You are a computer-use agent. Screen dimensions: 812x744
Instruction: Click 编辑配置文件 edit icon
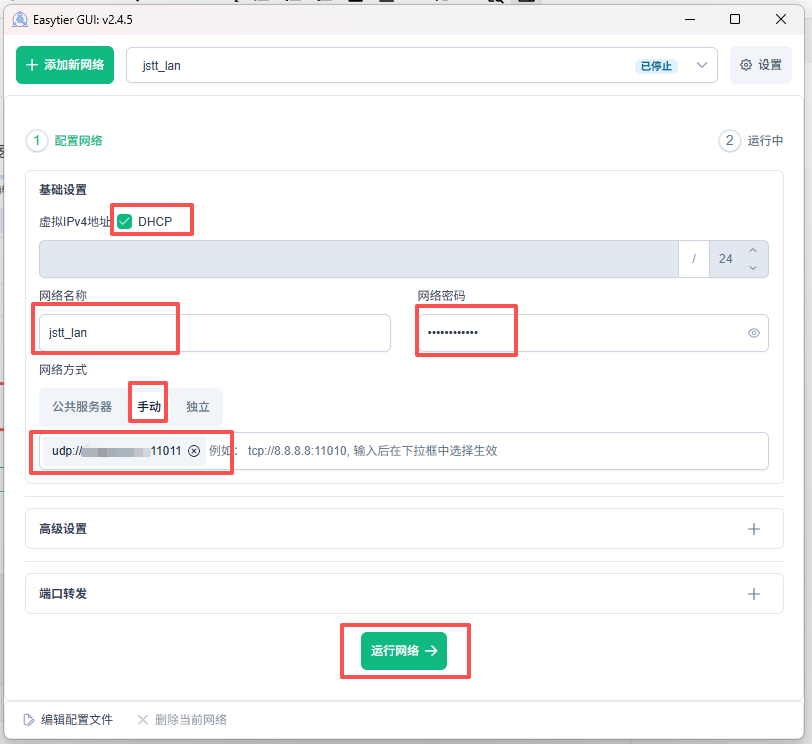29,720
